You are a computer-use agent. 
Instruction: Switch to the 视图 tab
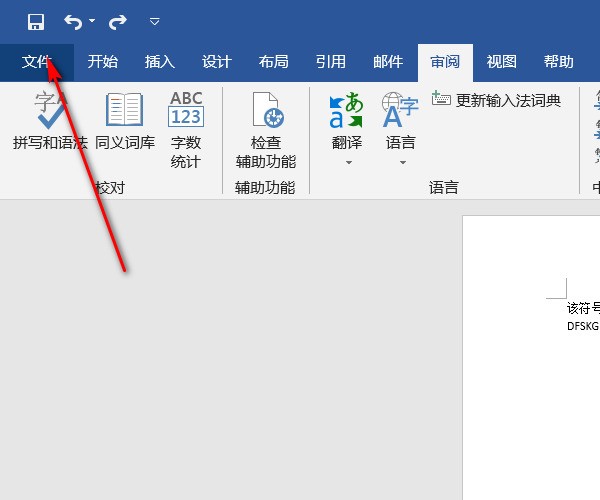click(x=502, y=62)
